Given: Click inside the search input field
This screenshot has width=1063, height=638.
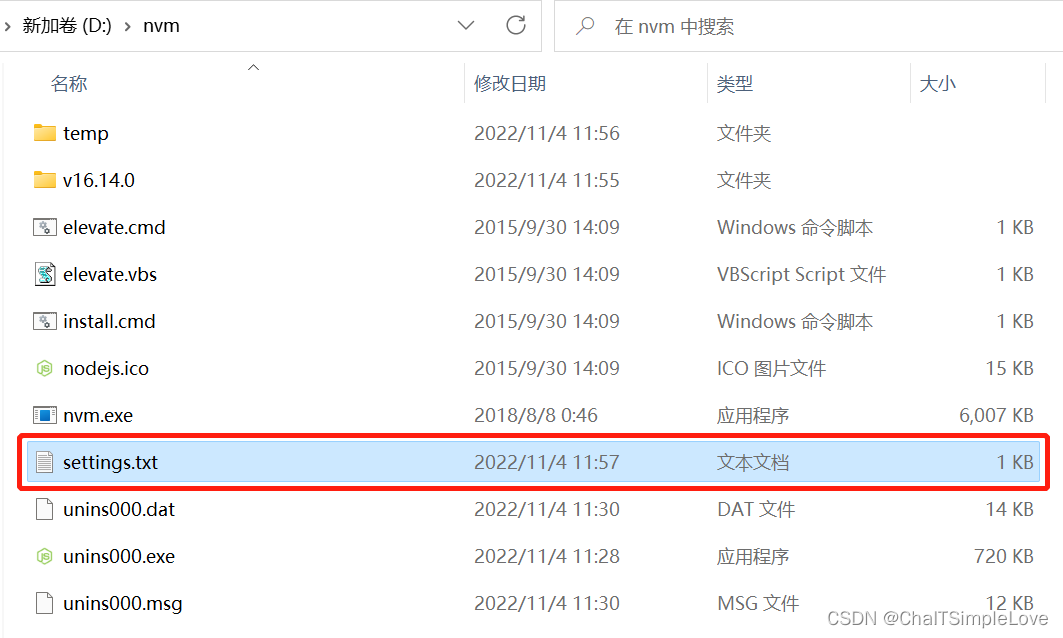Looking at the screenshot, I should 700,25.
